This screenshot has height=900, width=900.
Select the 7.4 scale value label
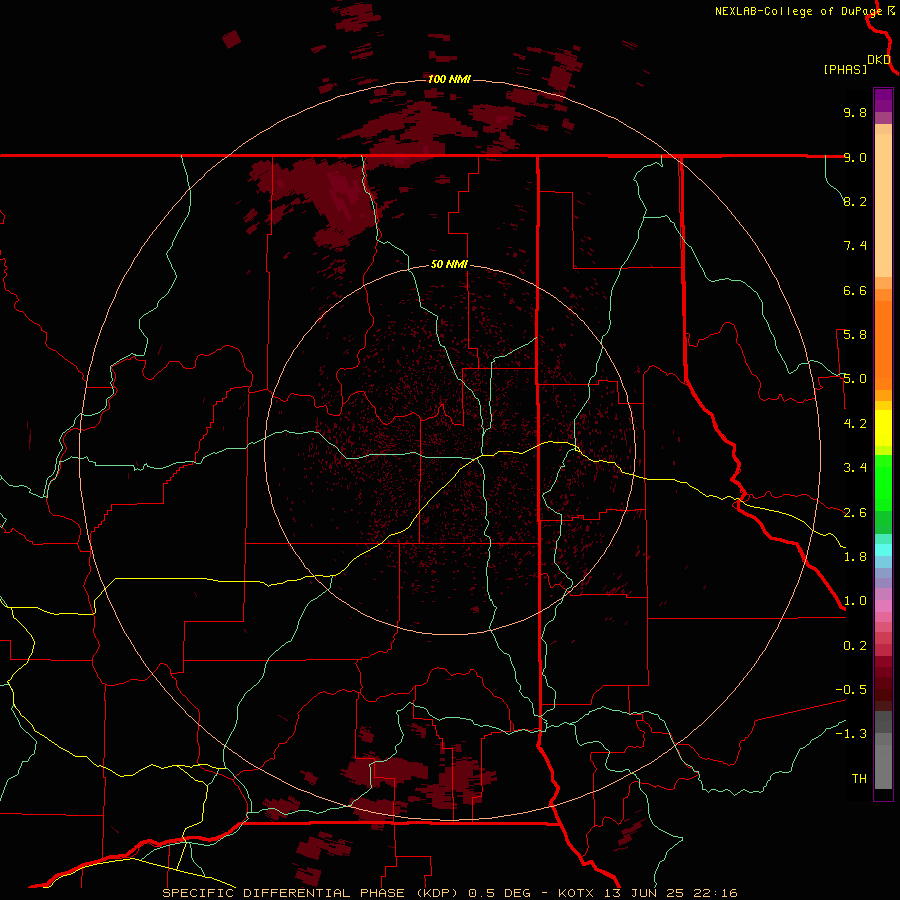(x=855, y=246)
